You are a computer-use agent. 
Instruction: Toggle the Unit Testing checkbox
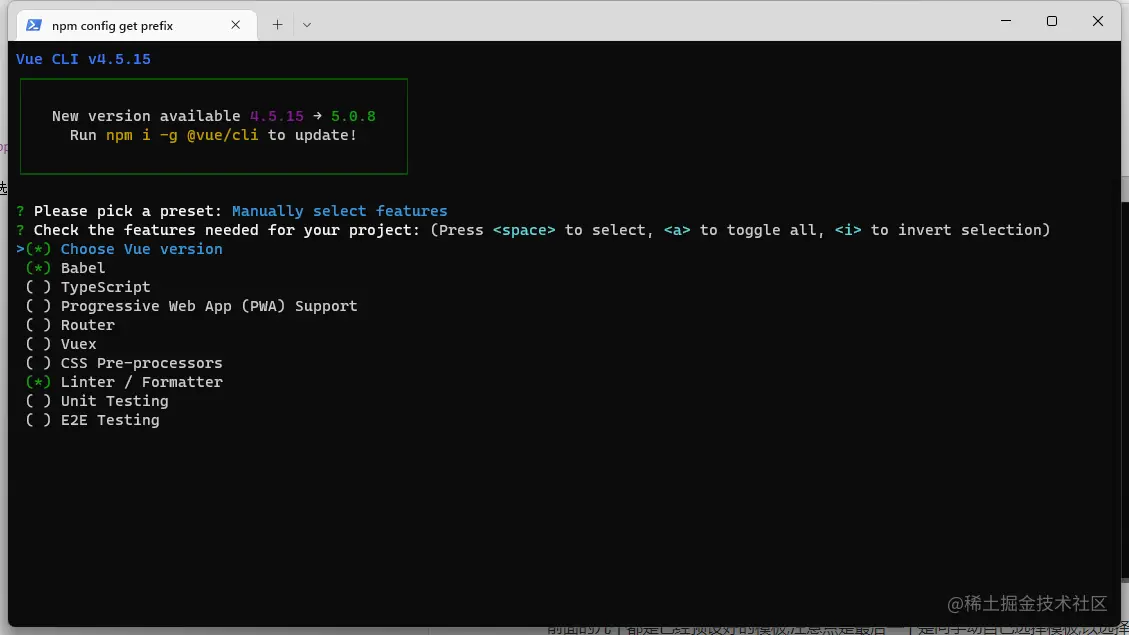pyautogui.click(x=38, y=401)
